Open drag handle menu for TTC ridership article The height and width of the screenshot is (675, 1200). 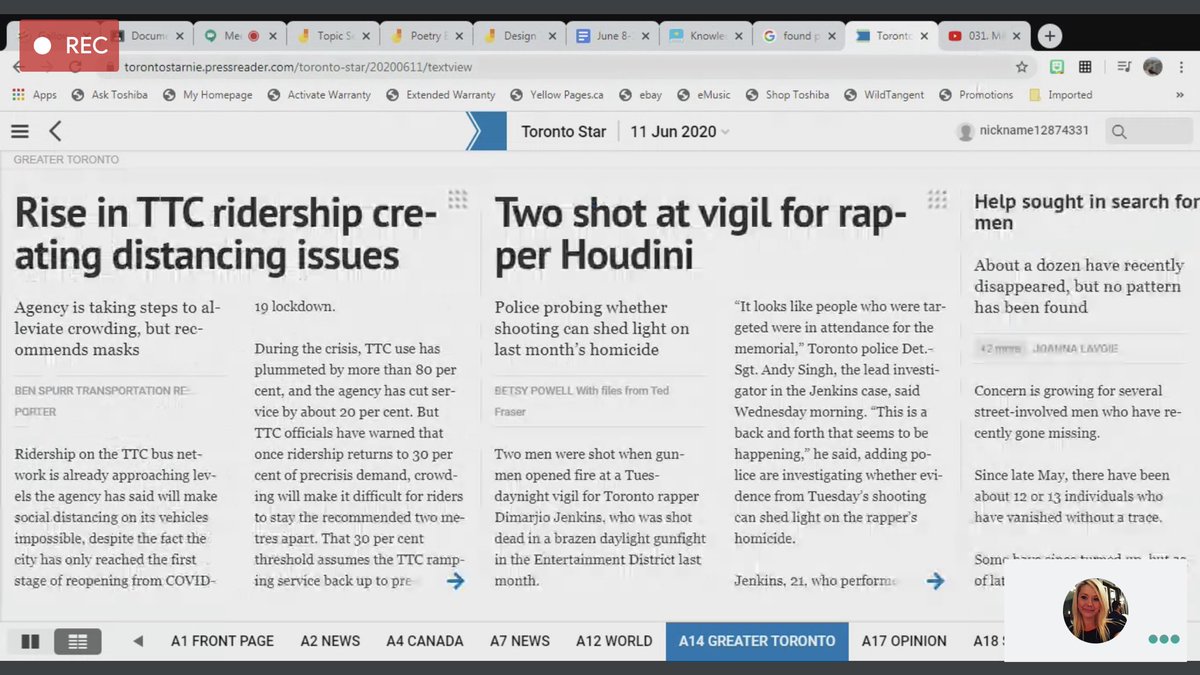[457, 199]
